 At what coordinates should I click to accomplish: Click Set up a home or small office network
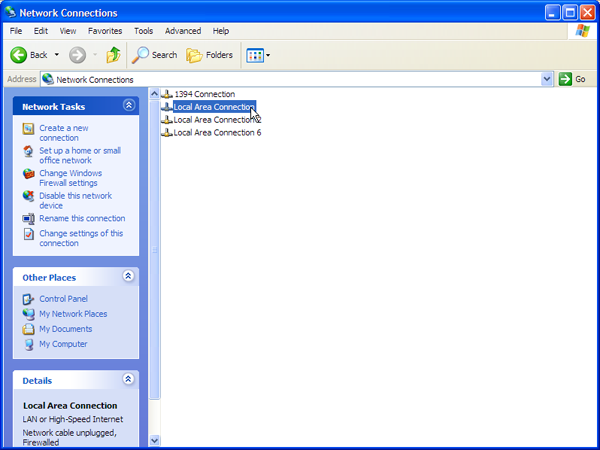[80, 155]
